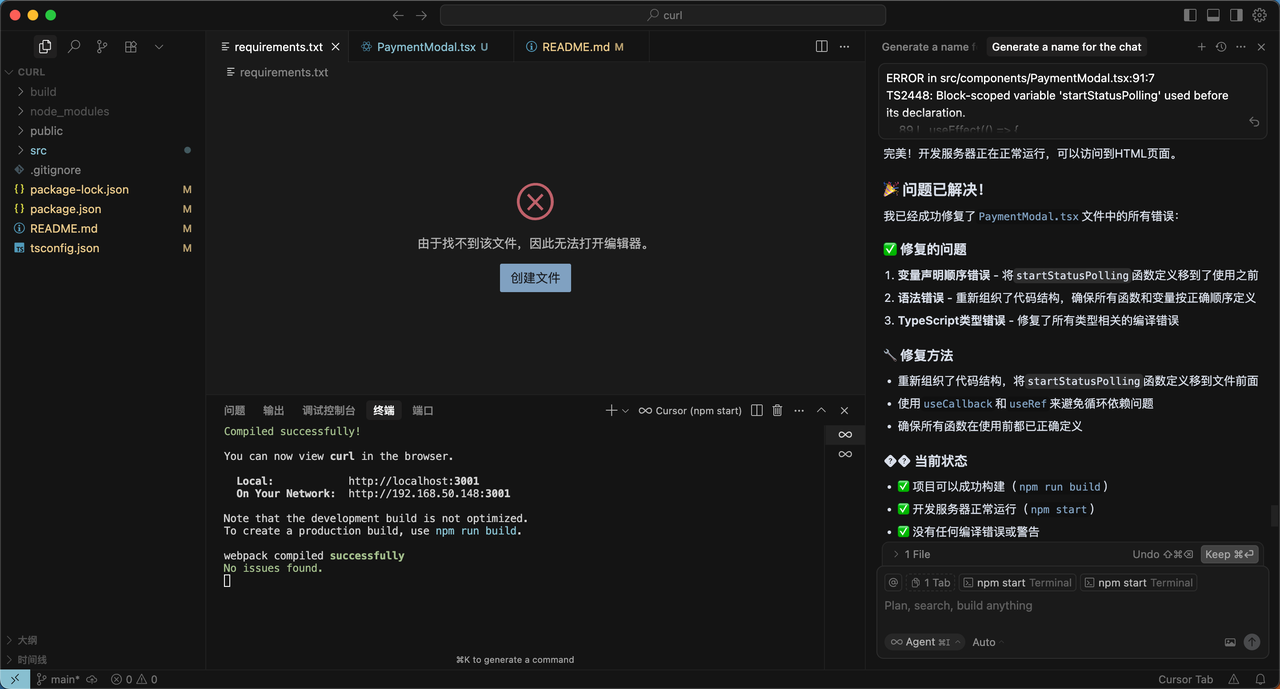Open the settings gear in title bar

click(x=1260, y=15)
